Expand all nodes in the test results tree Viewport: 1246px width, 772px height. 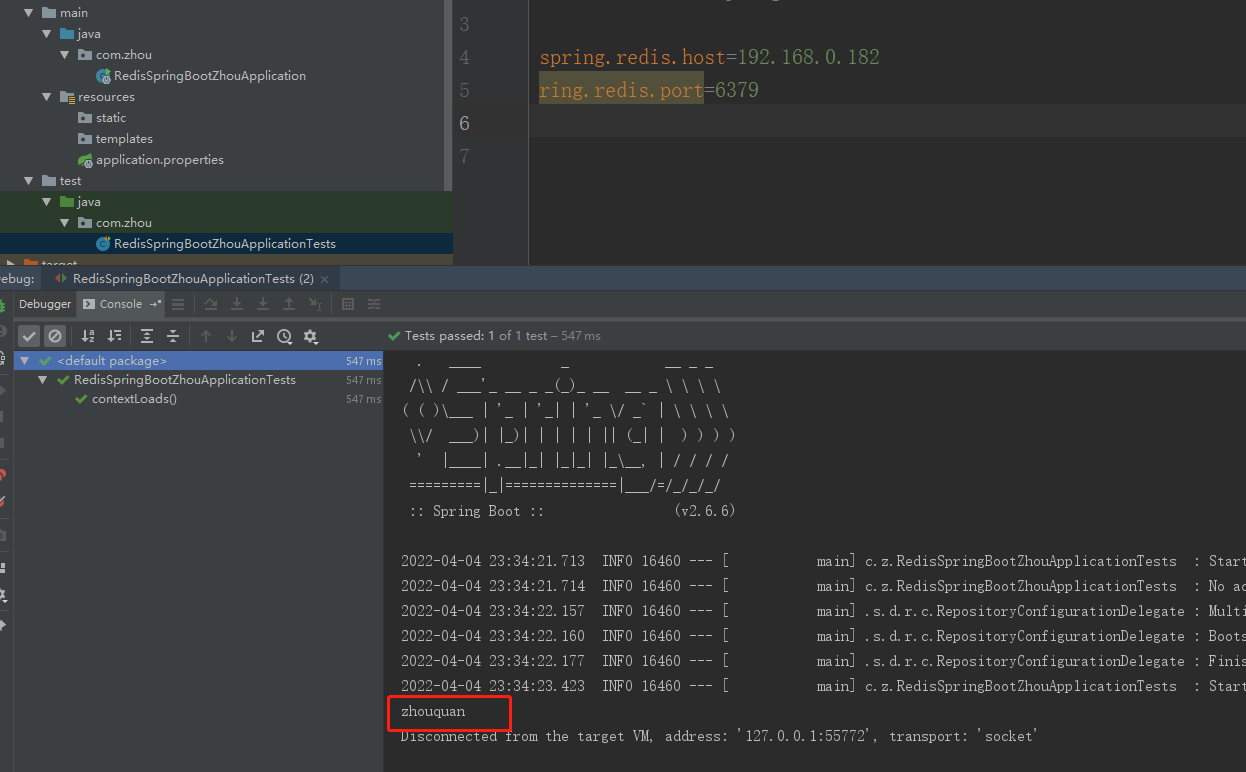click(x=148, y=335)
